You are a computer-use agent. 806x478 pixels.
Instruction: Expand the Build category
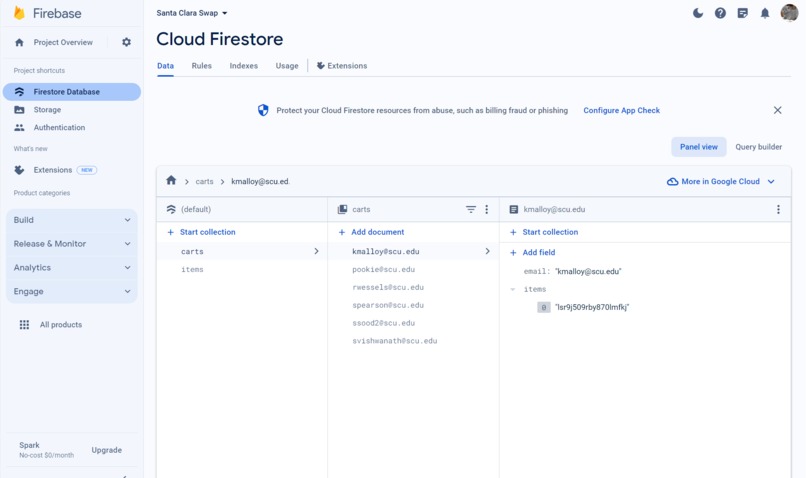coord(71,220)
